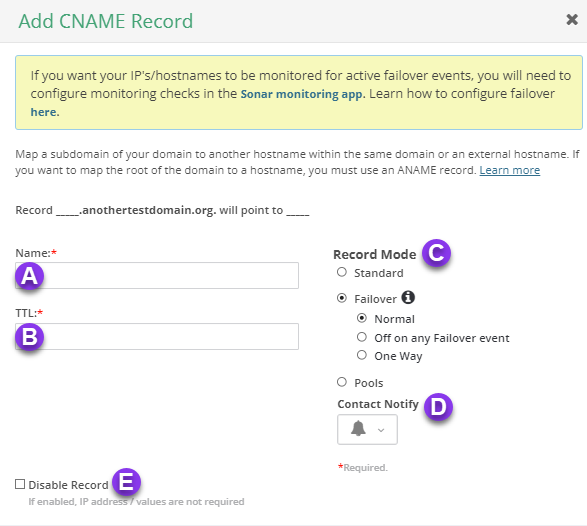Open the Learn more link
The height and width of the screenshot is (526, 587).
pyautogui.click(x=510, y=170)
